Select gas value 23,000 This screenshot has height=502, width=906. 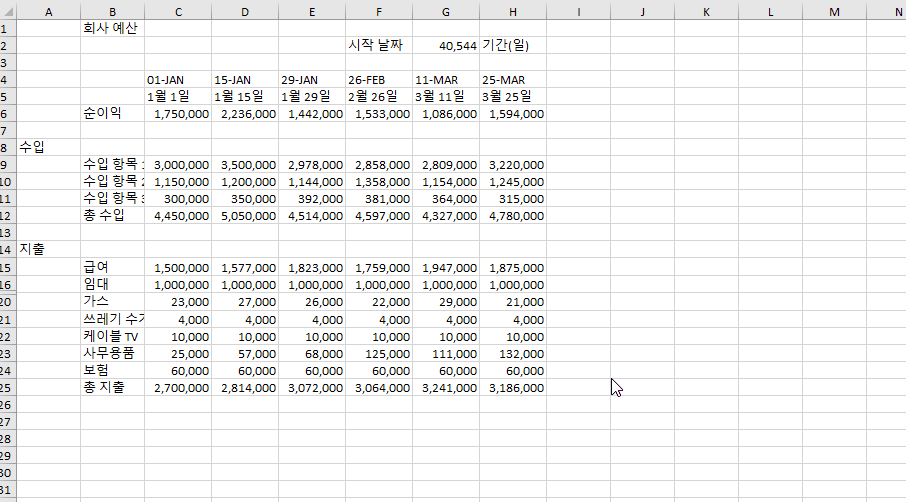178,302
